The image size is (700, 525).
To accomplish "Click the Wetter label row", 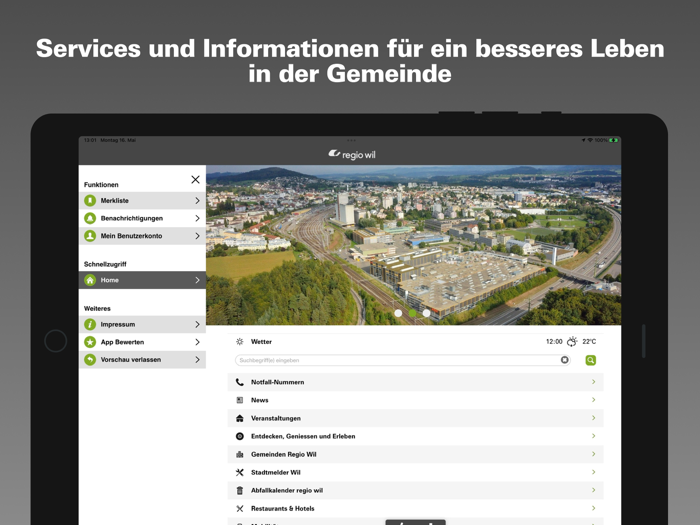I will tap(416, 342).
